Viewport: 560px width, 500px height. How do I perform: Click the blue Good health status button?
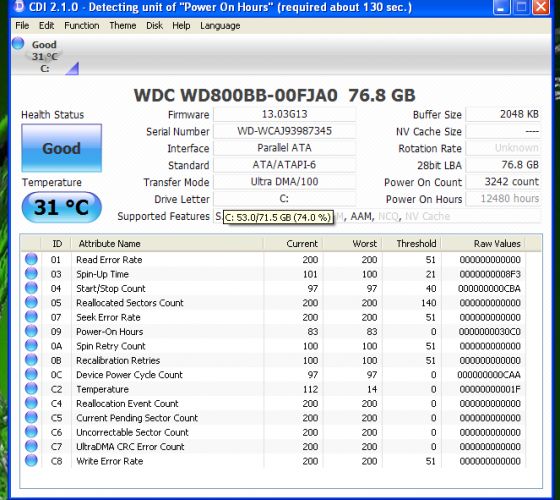61,148
